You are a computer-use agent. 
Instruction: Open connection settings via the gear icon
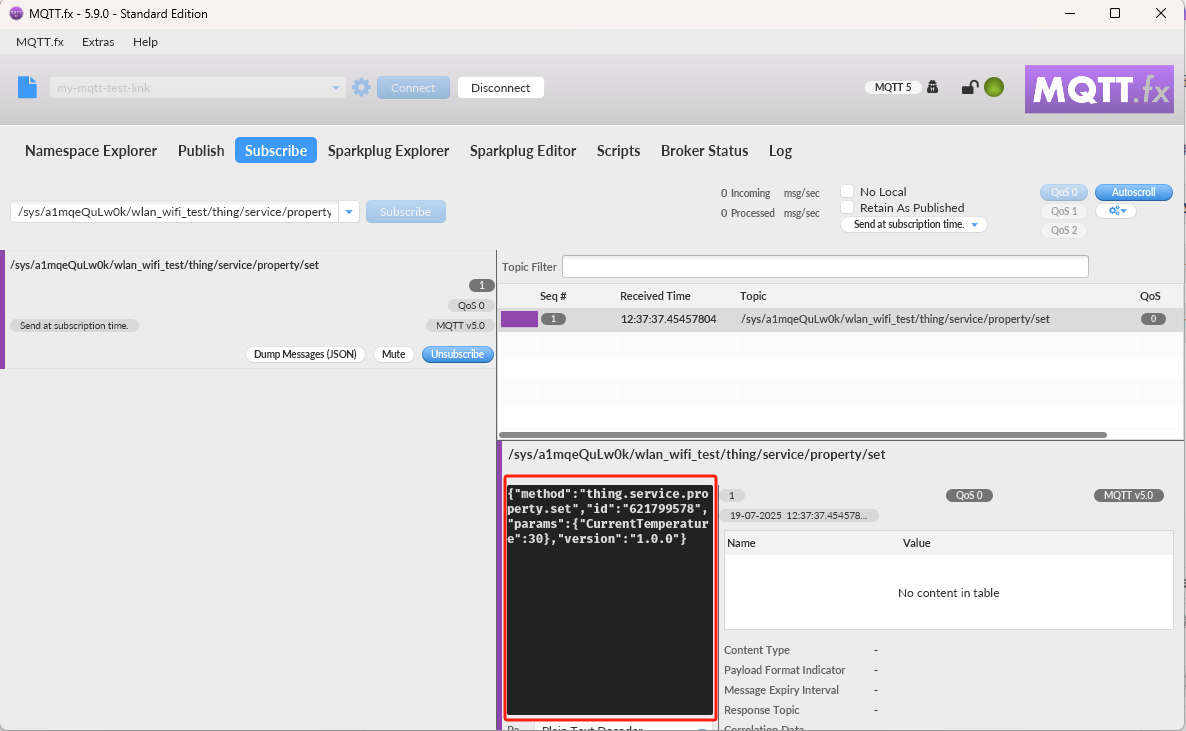pyautogui.click(x=362, y=87)
